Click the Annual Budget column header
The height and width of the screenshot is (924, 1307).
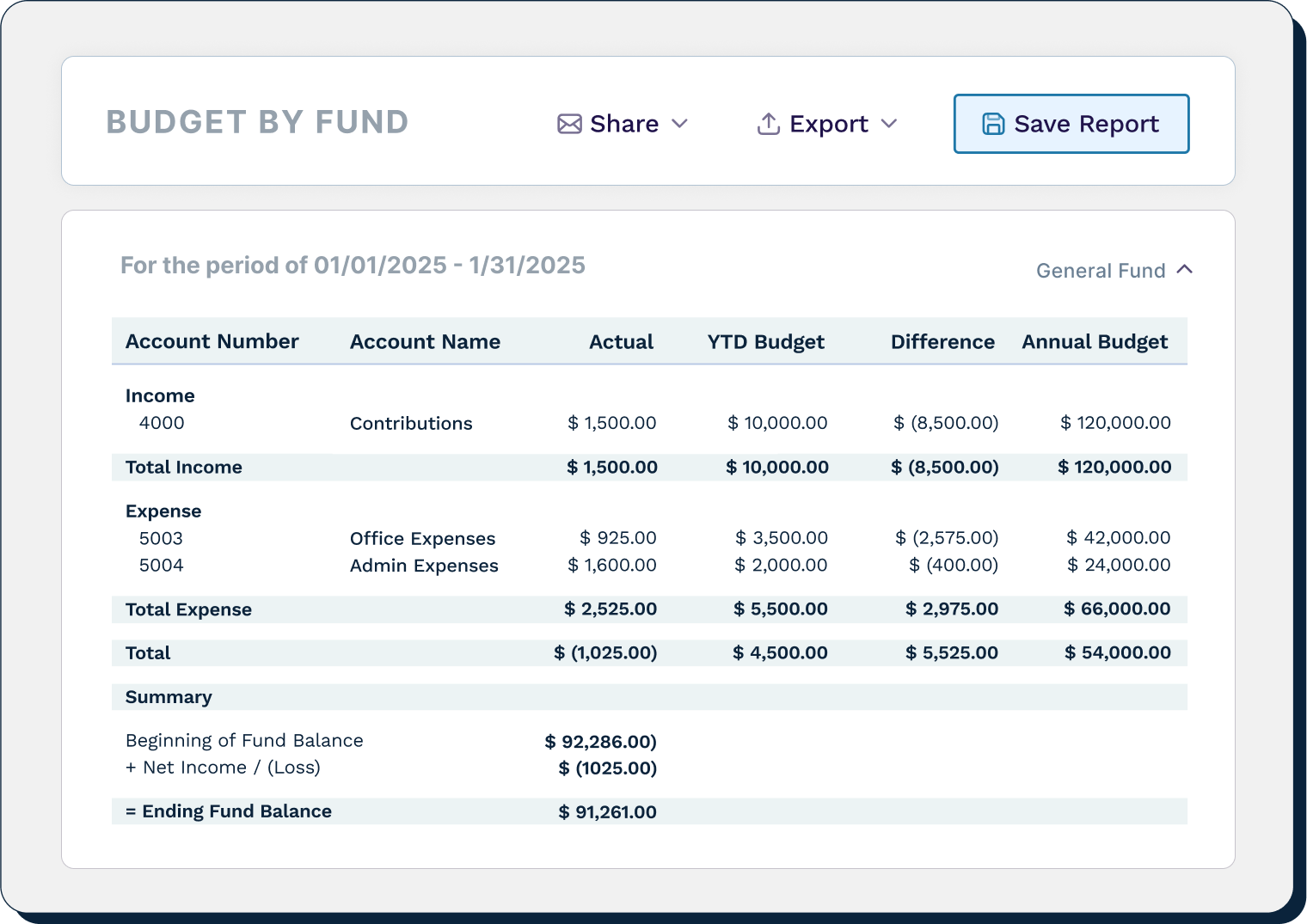point(1095,341)
